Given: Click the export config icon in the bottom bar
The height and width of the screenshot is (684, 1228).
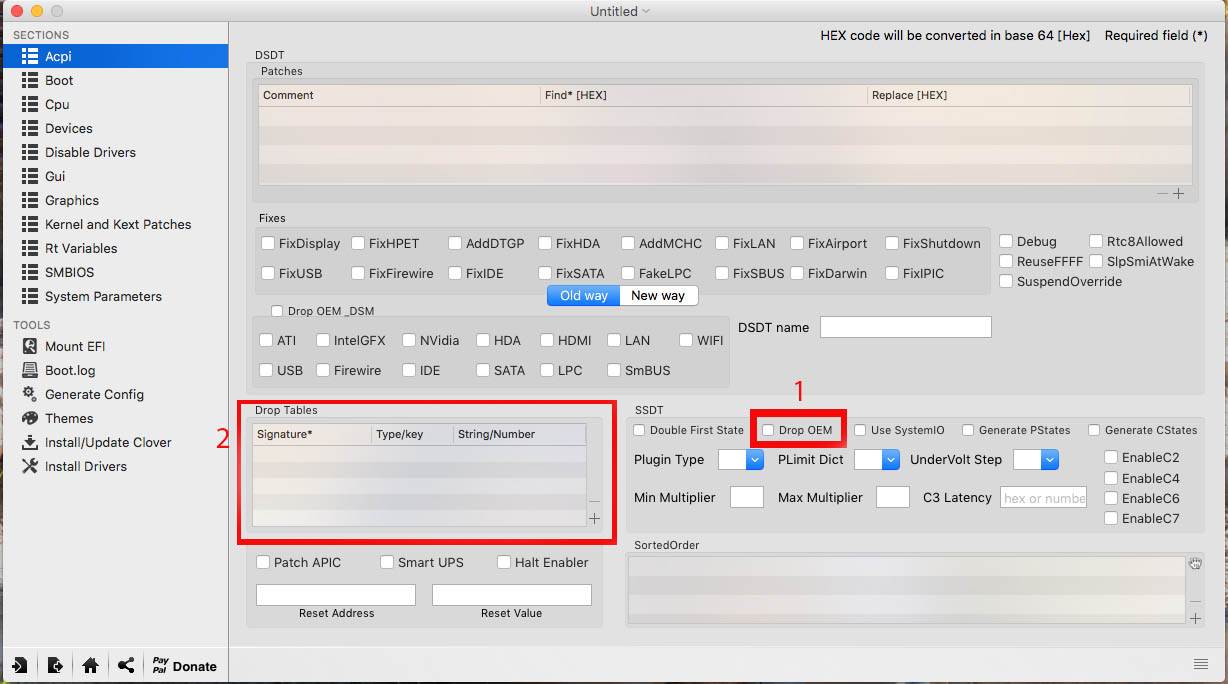Looking at the screenshot, I should [55, 665].
